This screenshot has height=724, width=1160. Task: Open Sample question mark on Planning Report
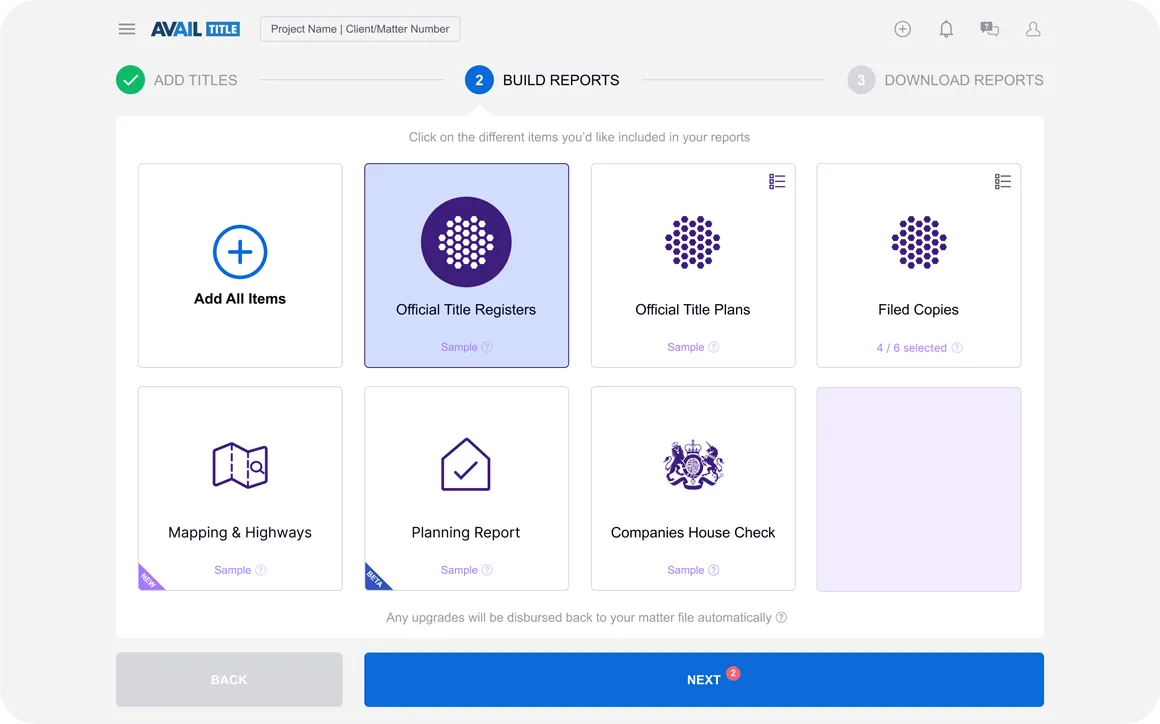[489, 570]
